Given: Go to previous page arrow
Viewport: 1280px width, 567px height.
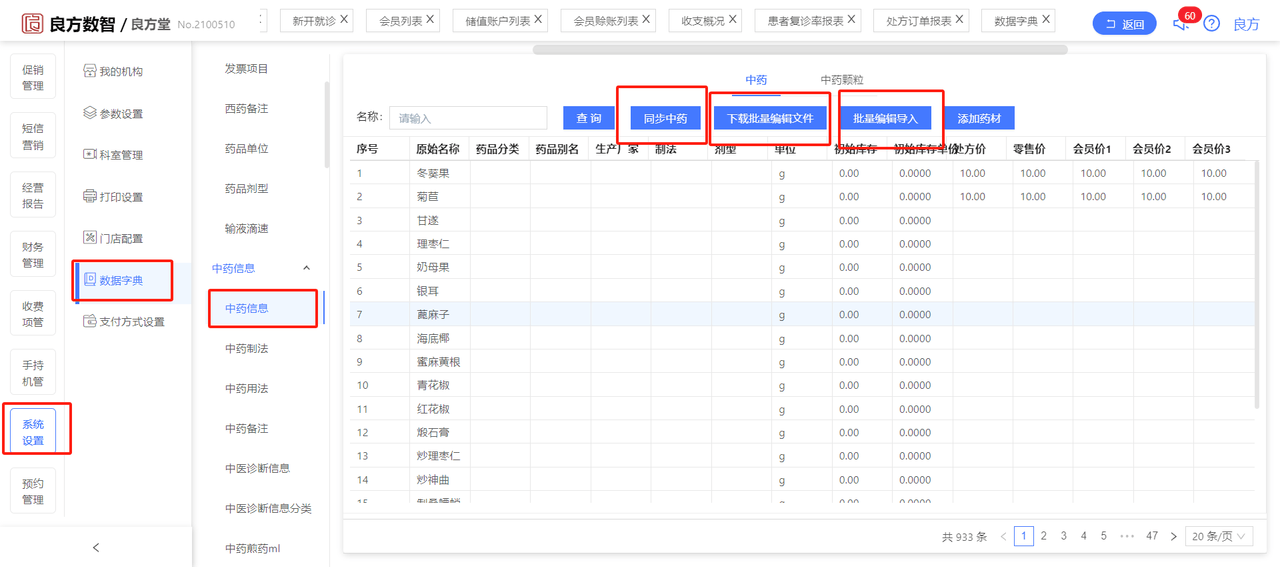Looking at the screenshot, I should pos(1003,537).
